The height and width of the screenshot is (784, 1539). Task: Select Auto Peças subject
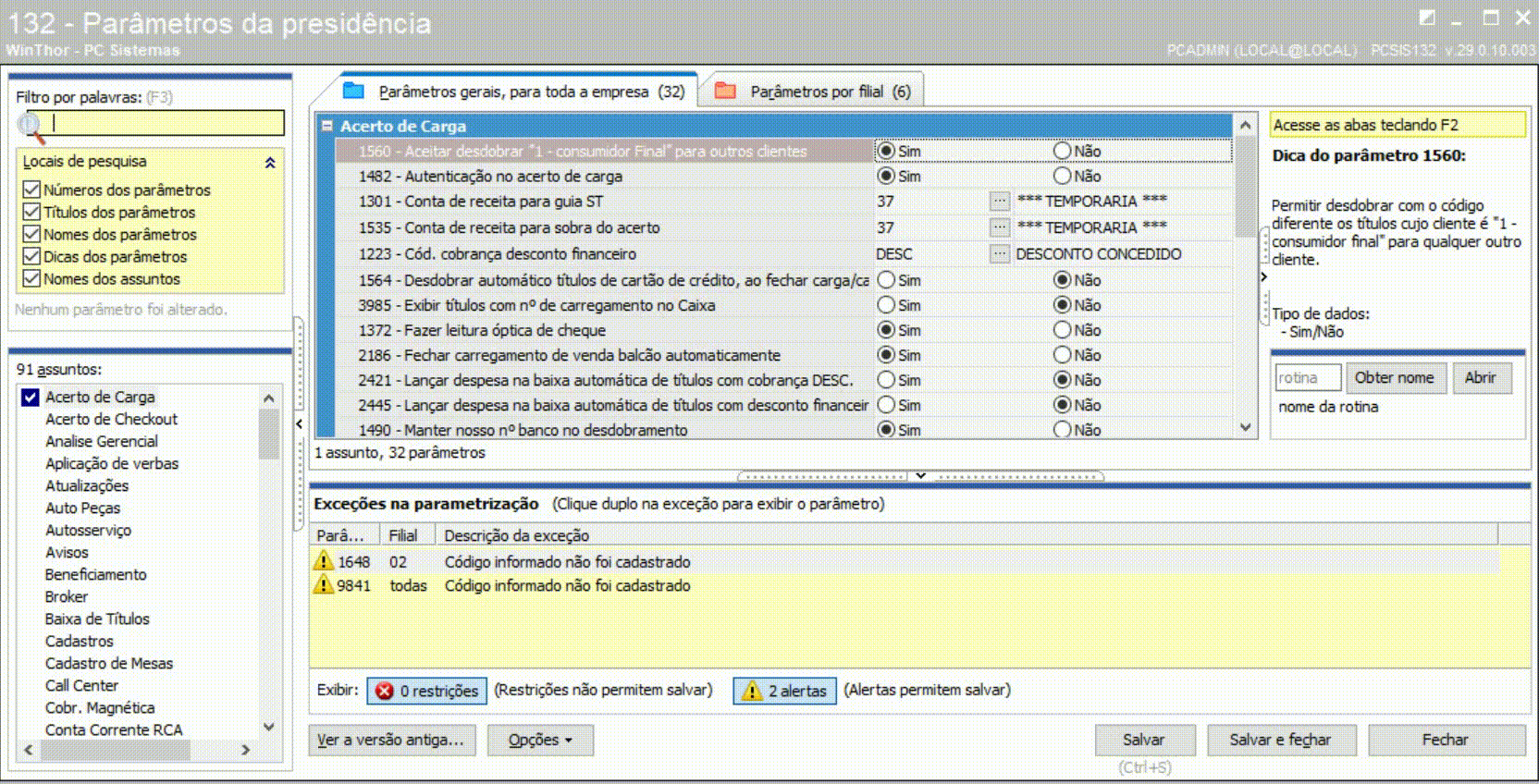coord(82,508)
